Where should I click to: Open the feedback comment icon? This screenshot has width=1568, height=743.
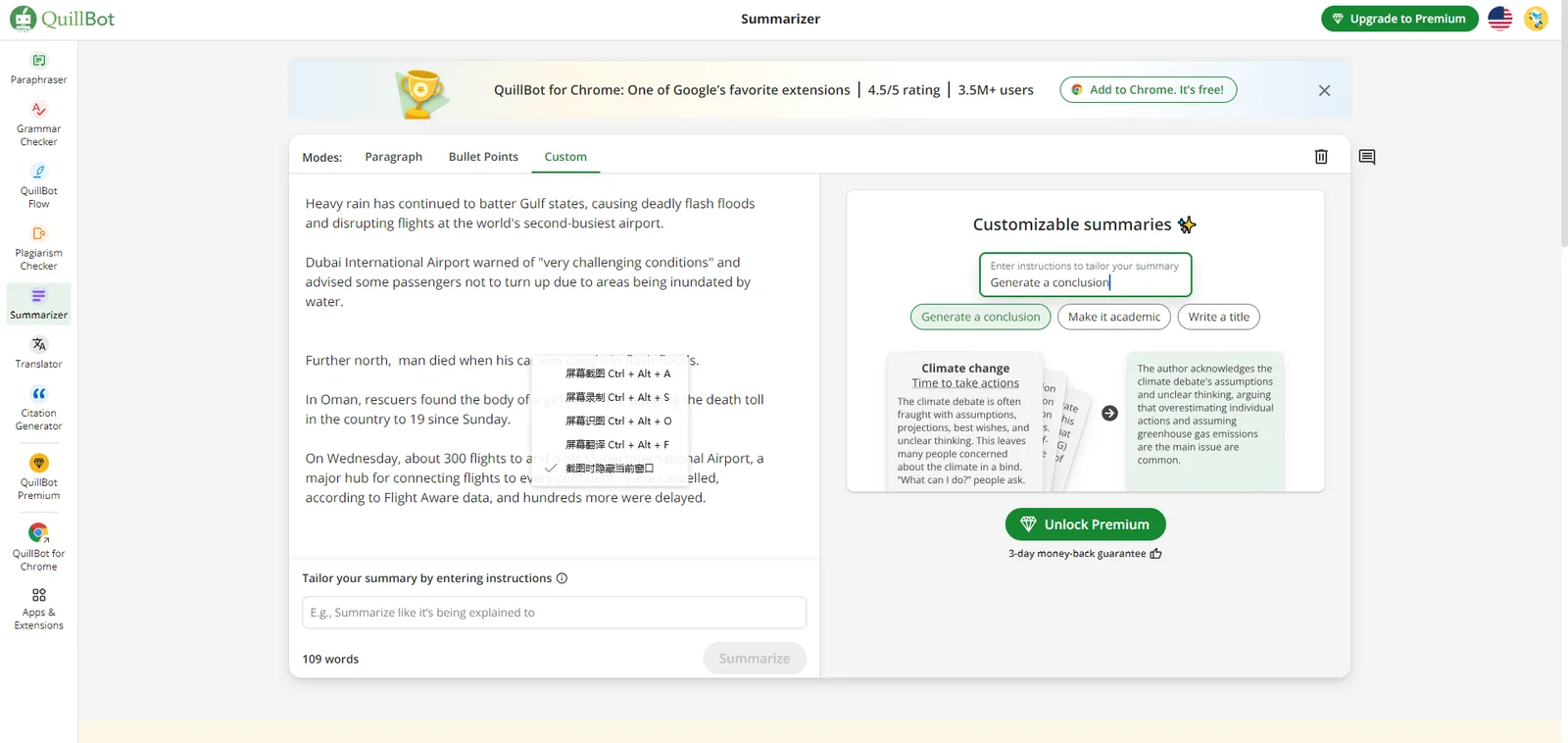coord(1367,157)
